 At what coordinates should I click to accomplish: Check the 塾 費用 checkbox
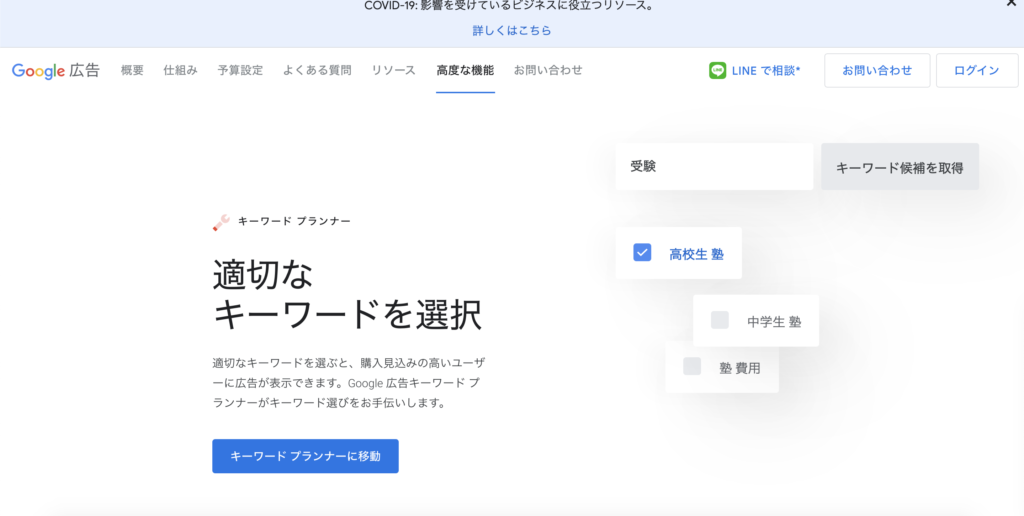point(692,366)
